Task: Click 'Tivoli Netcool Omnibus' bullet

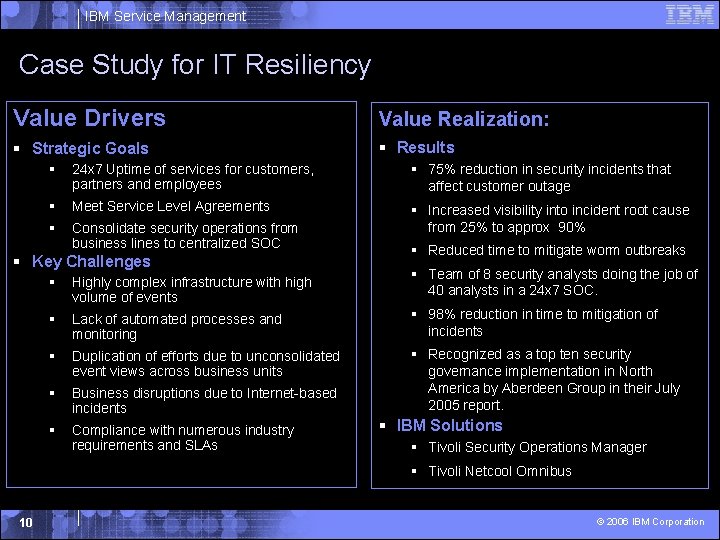Action: point(500,471)
